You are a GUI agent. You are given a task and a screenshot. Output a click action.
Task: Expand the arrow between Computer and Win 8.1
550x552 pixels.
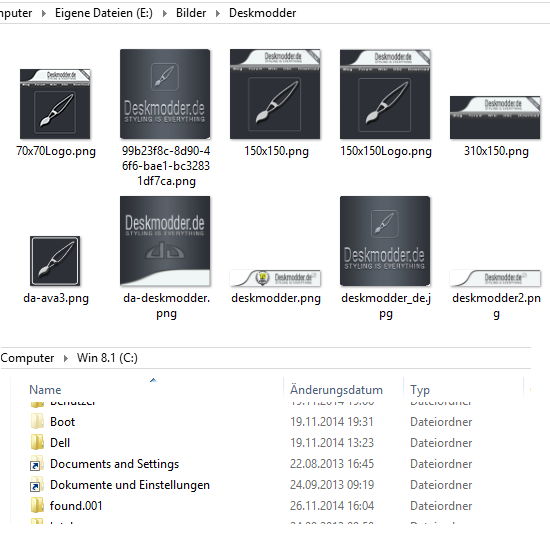(x=66, y=358)
